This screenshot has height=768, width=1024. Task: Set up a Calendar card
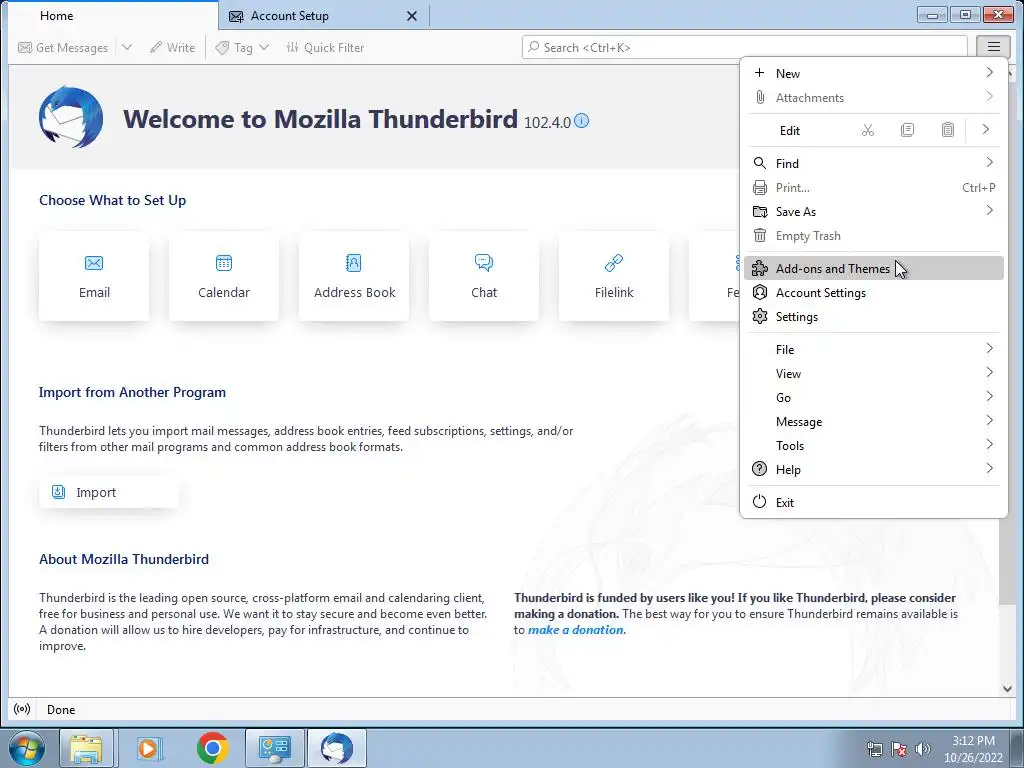click(224, 276)
